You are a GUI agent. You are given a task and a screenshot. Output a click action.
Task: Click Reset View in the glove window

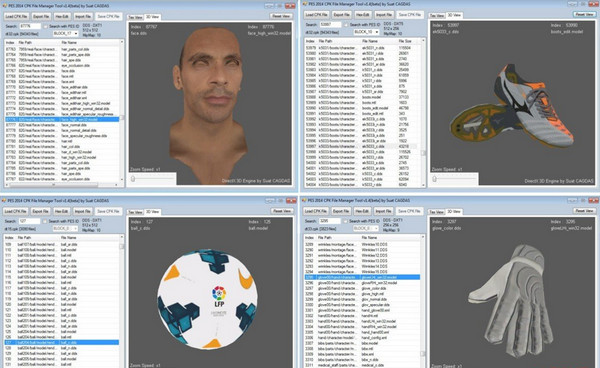[584, 211]
